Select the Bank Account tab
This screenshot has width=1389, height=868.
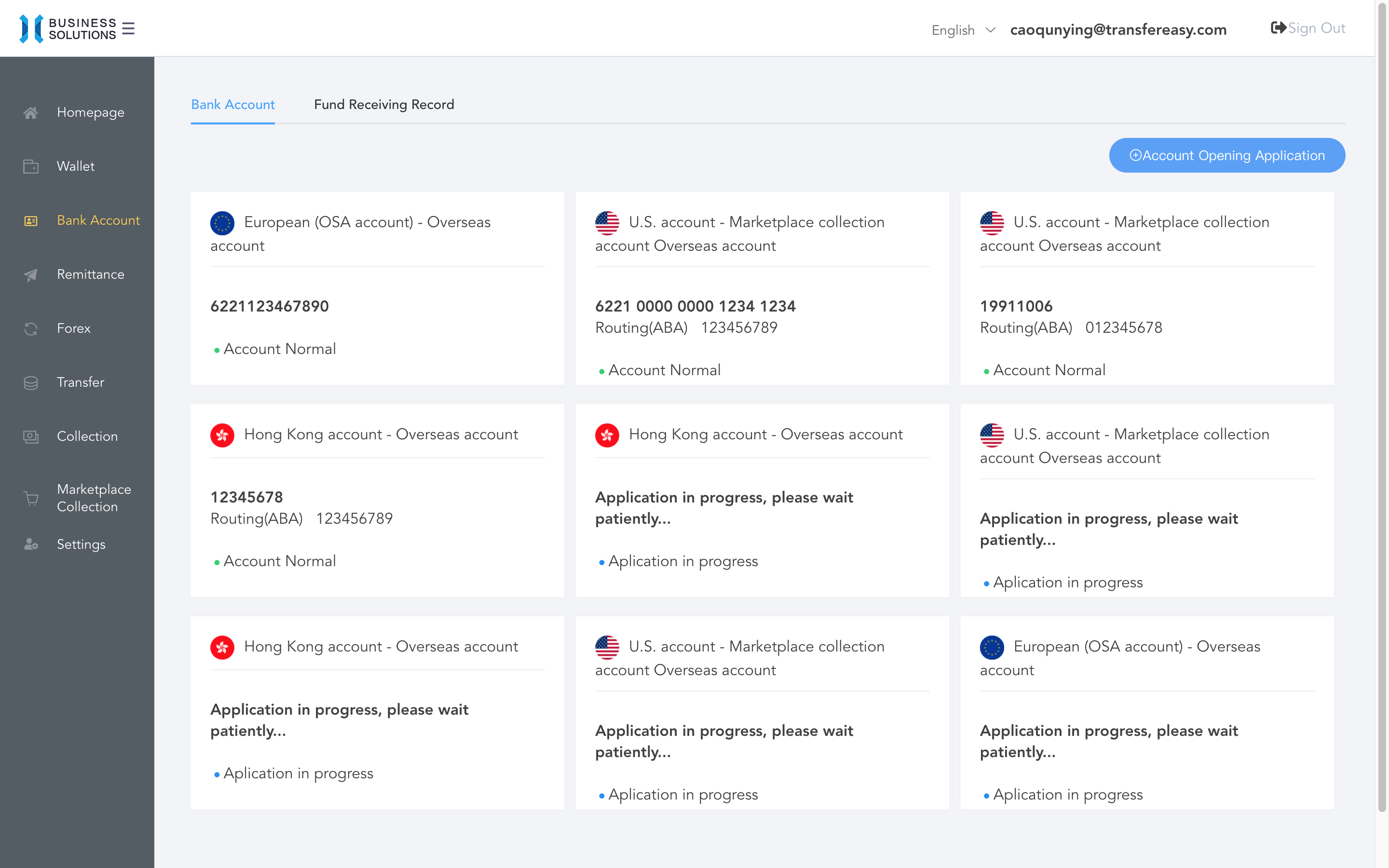tap(232, 105)
